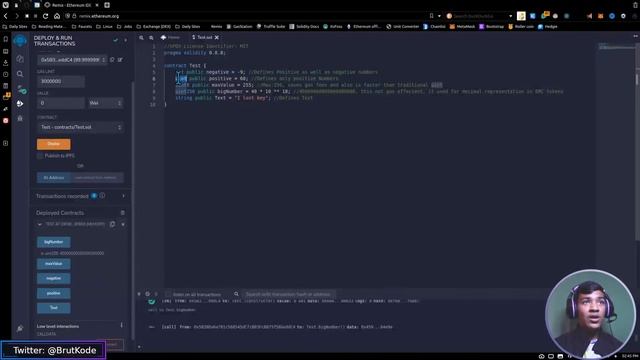Remove the deployed Test contract instance
The width and height of the screenshot is (640, 360).
pyautogui.click(x=123, y=224)
